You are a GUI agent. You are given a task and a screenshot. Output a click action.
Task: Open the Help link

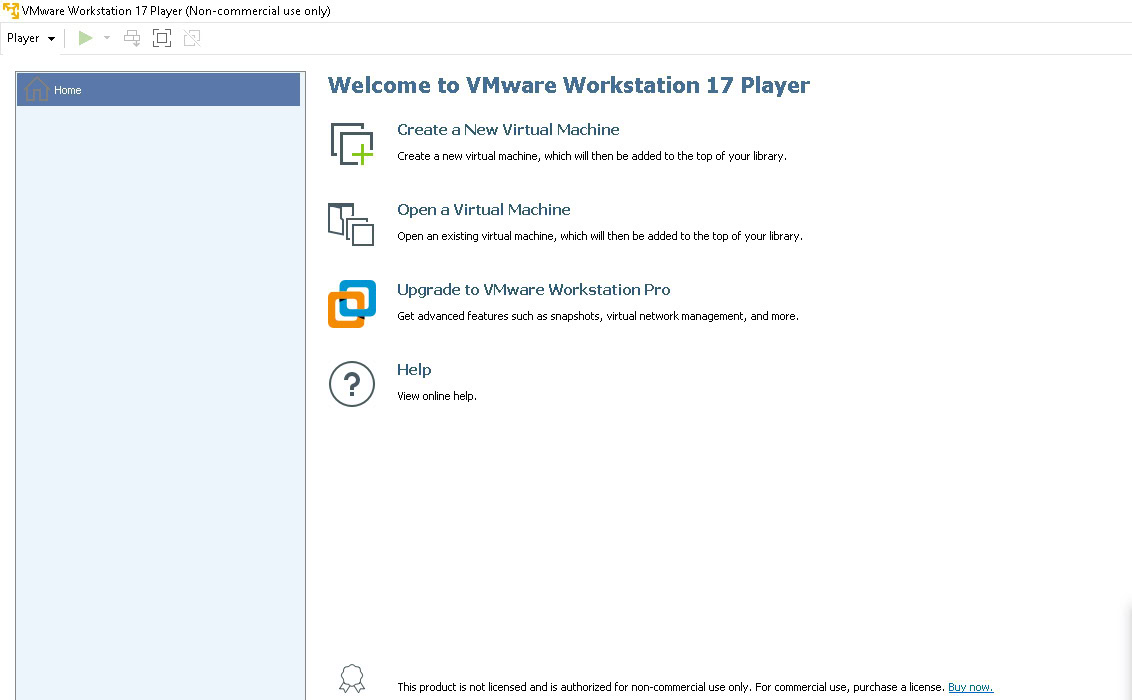point(414,370)
